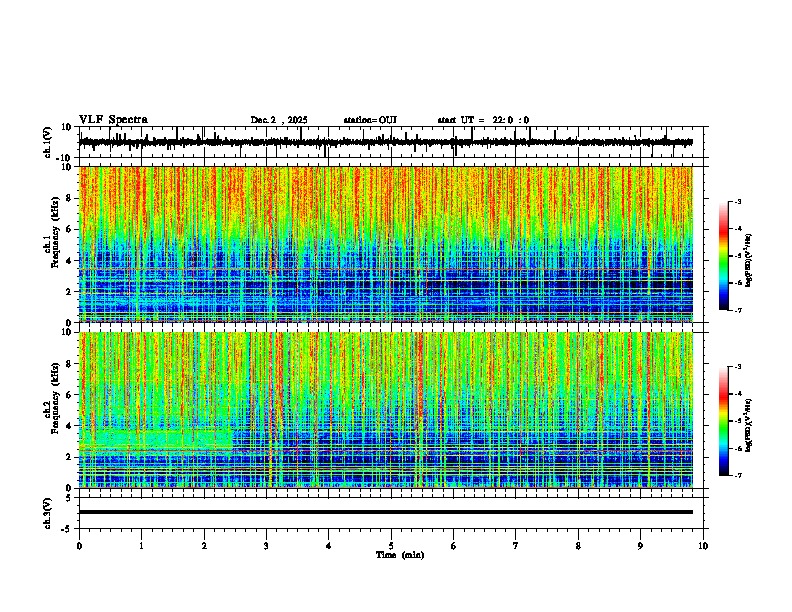Click the "Time (min)" axis label
The height and width of the screenshot is (612, 792).
(x=400, y=555)
